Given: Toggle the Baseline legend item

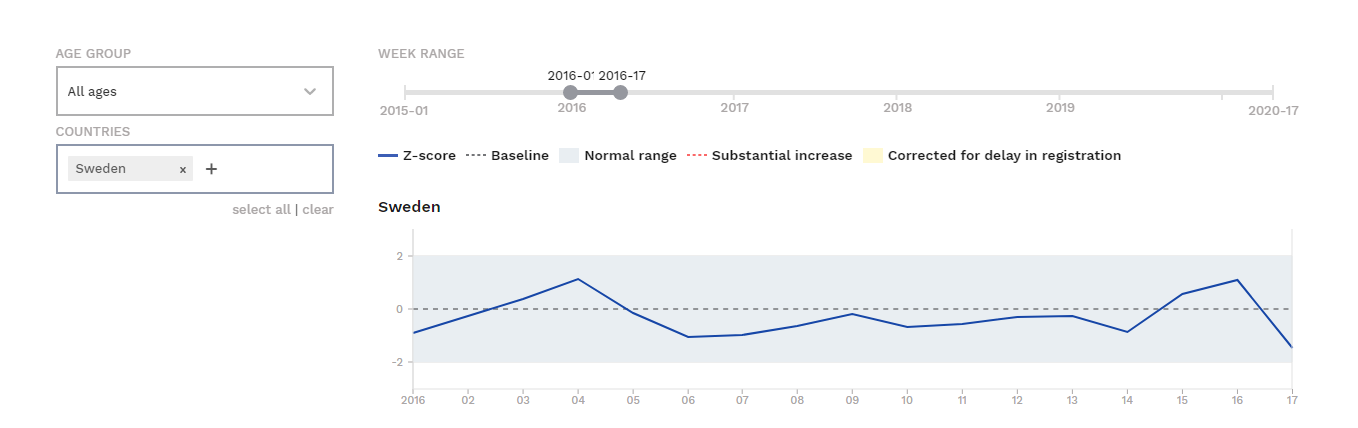Looking at the screenshot, I should (507, 156).
